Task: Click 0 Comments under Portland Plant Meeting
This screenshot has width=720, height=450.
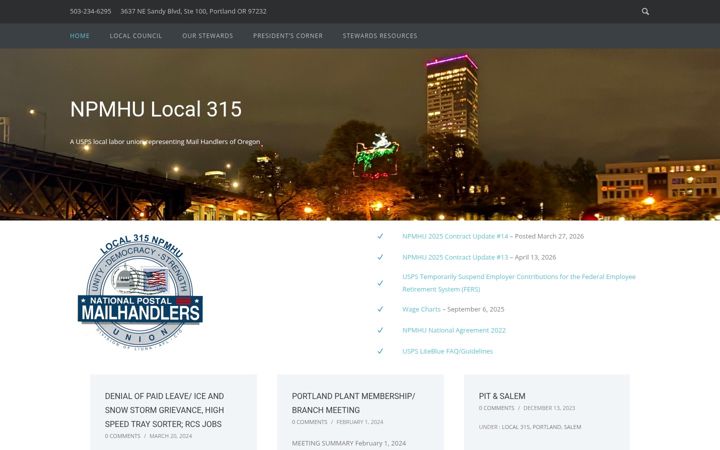Action: 309,422
